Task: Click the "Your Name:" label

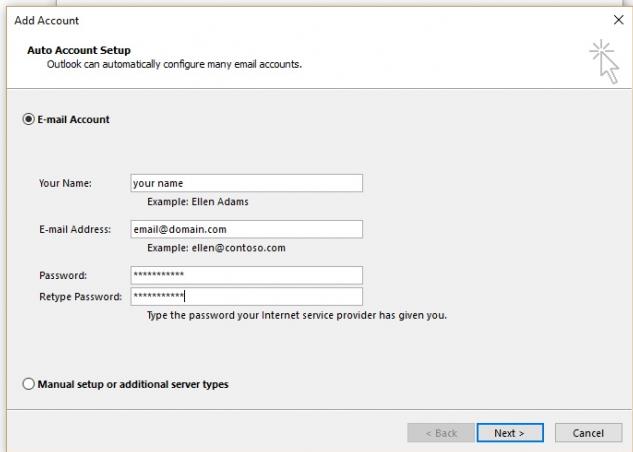Action: [65, 183]
